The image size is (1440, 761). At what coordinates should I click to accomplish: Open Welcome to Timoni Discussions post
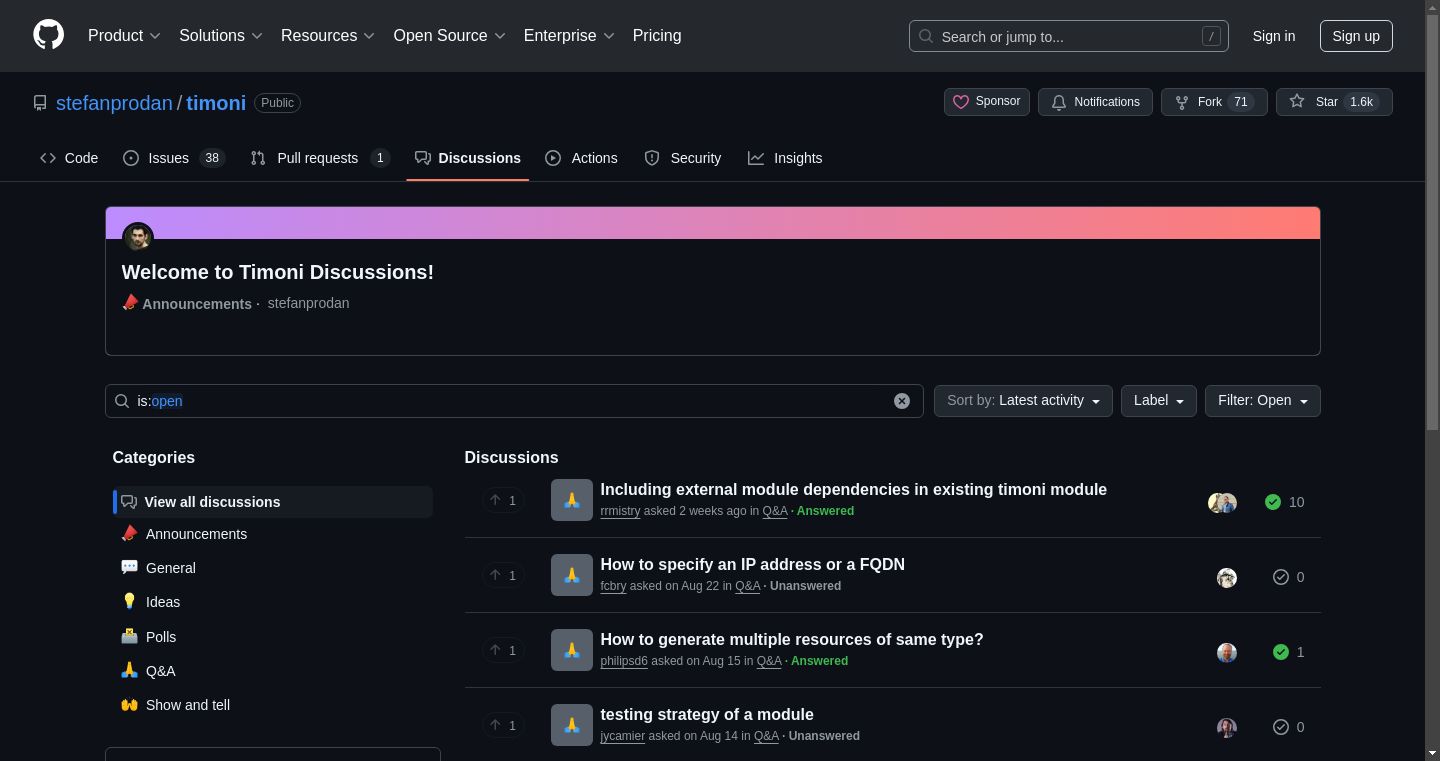tap(278, 272)
